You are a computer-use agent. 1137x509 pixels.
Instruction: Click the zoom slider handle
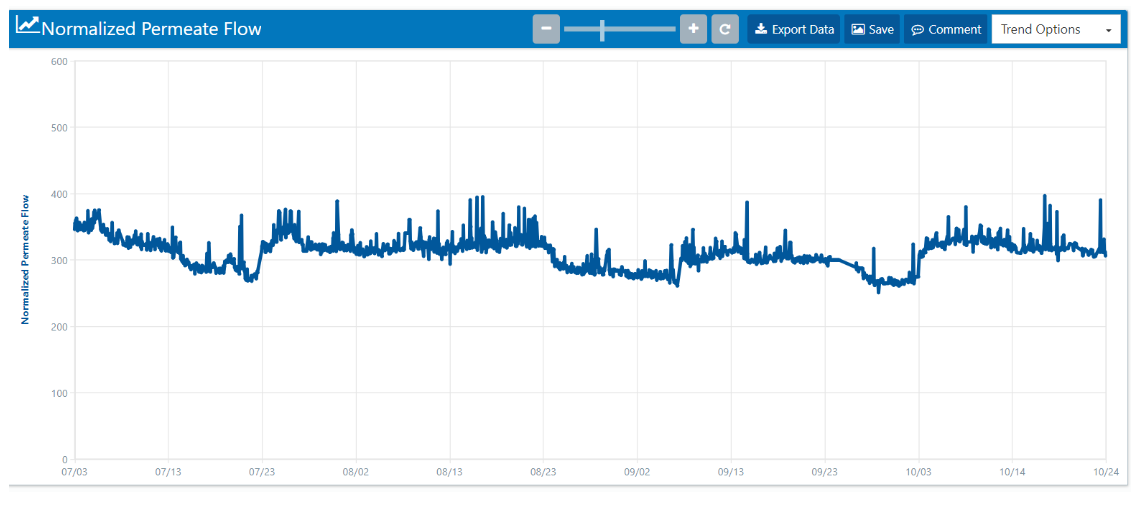point(602,29)
